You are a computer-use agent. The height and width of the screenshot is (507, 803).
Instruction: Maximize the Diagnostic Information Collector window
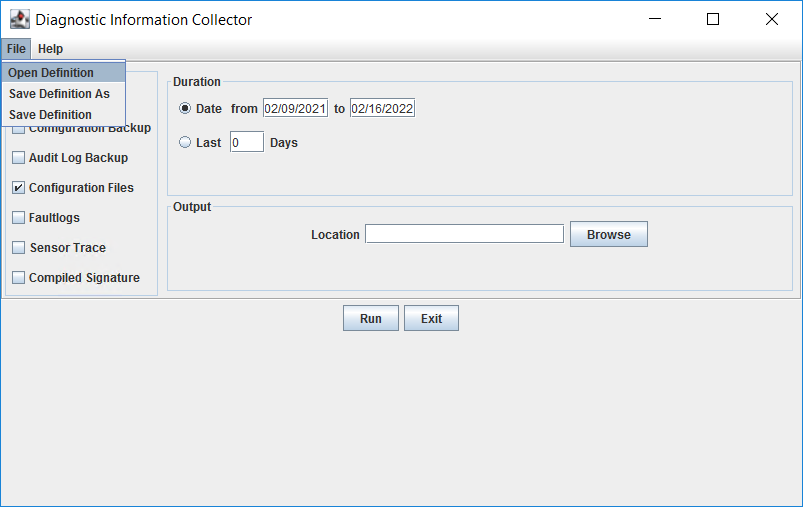(713, 19)
